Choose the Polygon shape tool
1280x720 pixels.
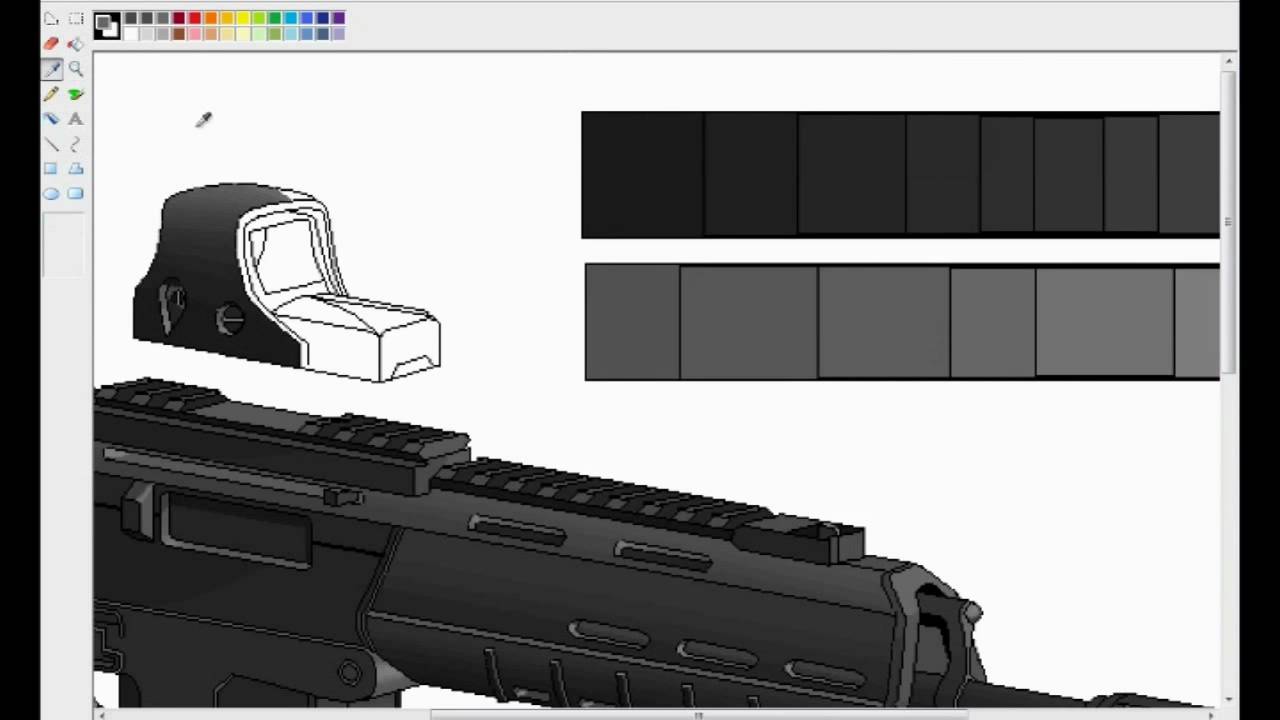(76, 169)
